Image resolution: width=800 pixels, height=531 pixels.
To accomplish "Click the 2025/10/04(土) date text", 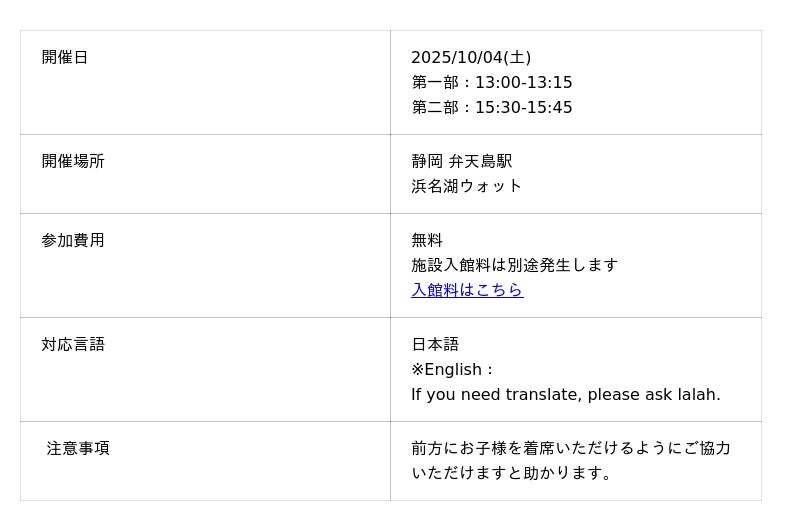I will 471,58.
